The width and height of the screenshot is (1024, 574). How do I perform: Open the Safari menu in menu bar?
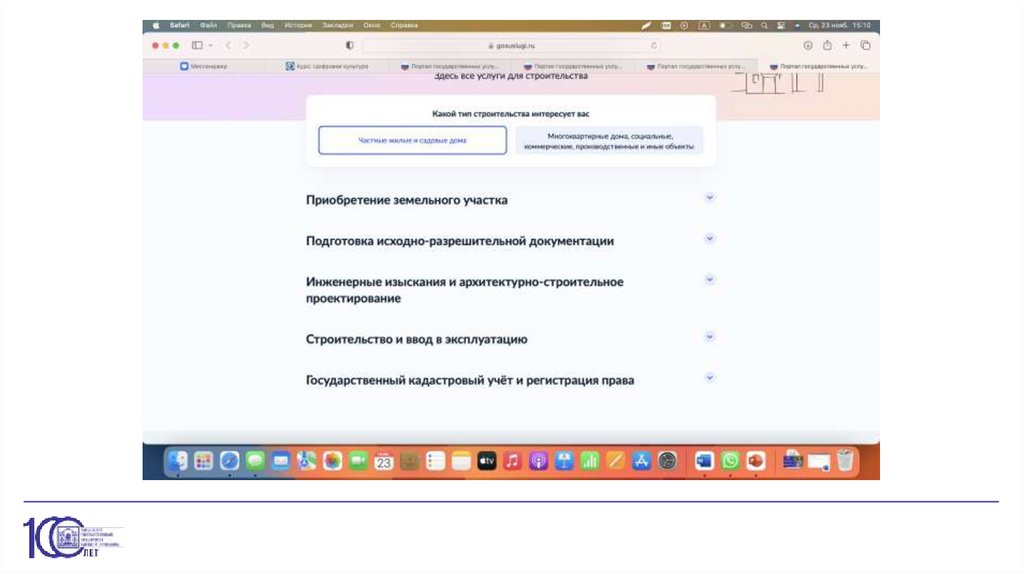tap(179, 25)
